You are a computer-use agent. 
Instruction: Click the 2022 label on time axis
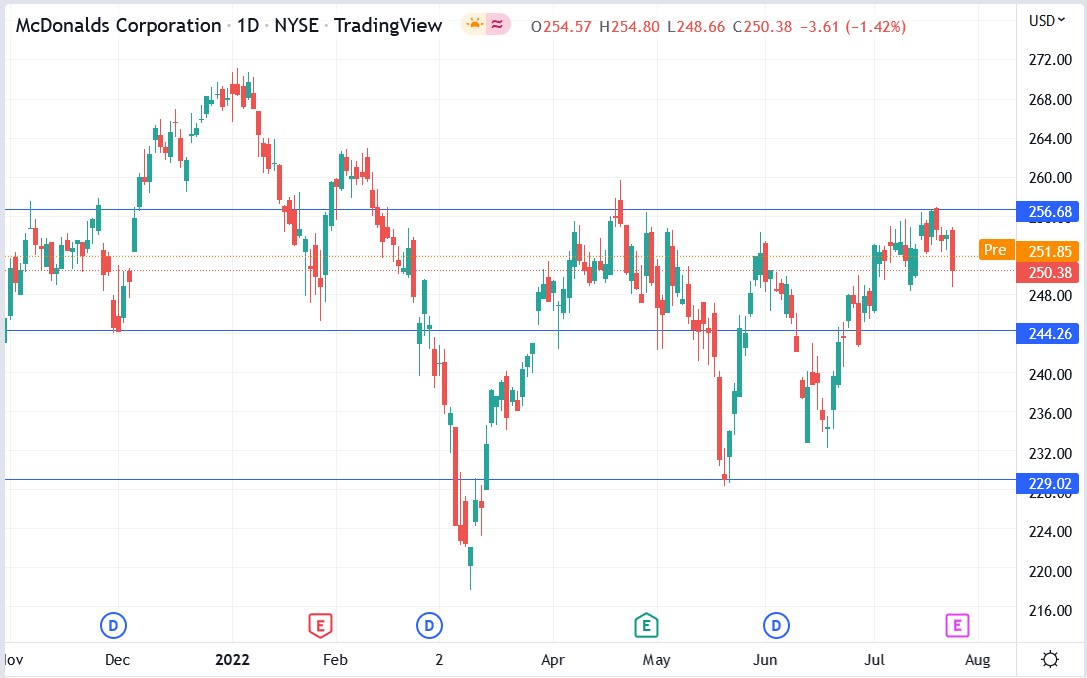232,659
